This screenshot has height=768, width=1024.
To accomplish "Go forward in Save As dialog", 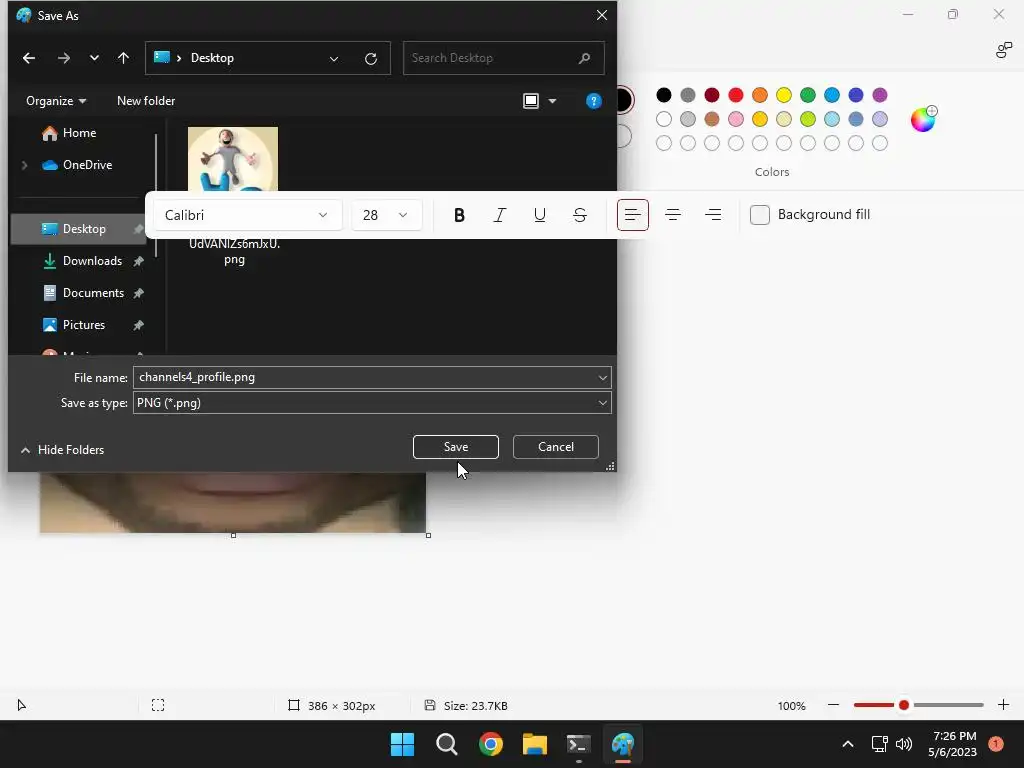I will (63, 58).
